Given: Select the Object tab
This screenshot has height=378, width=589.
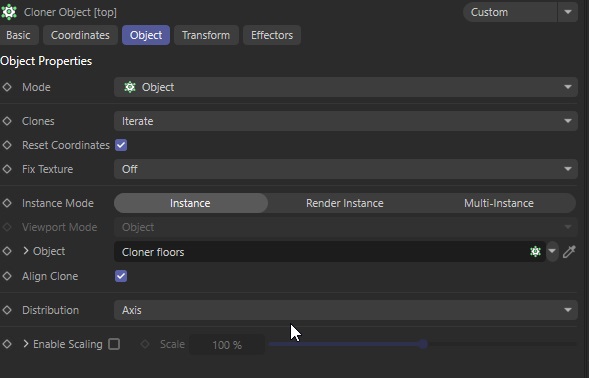Looking at the screenshot, I should [x=146, y=35].
